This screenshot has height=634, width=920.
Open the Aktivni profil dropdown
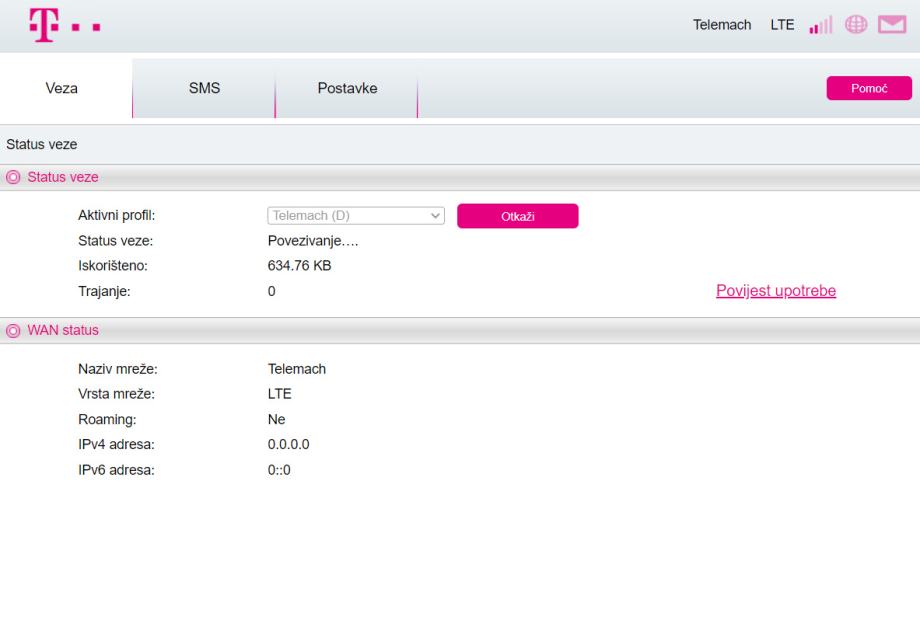pyautogui.click(x=356, y=216)
